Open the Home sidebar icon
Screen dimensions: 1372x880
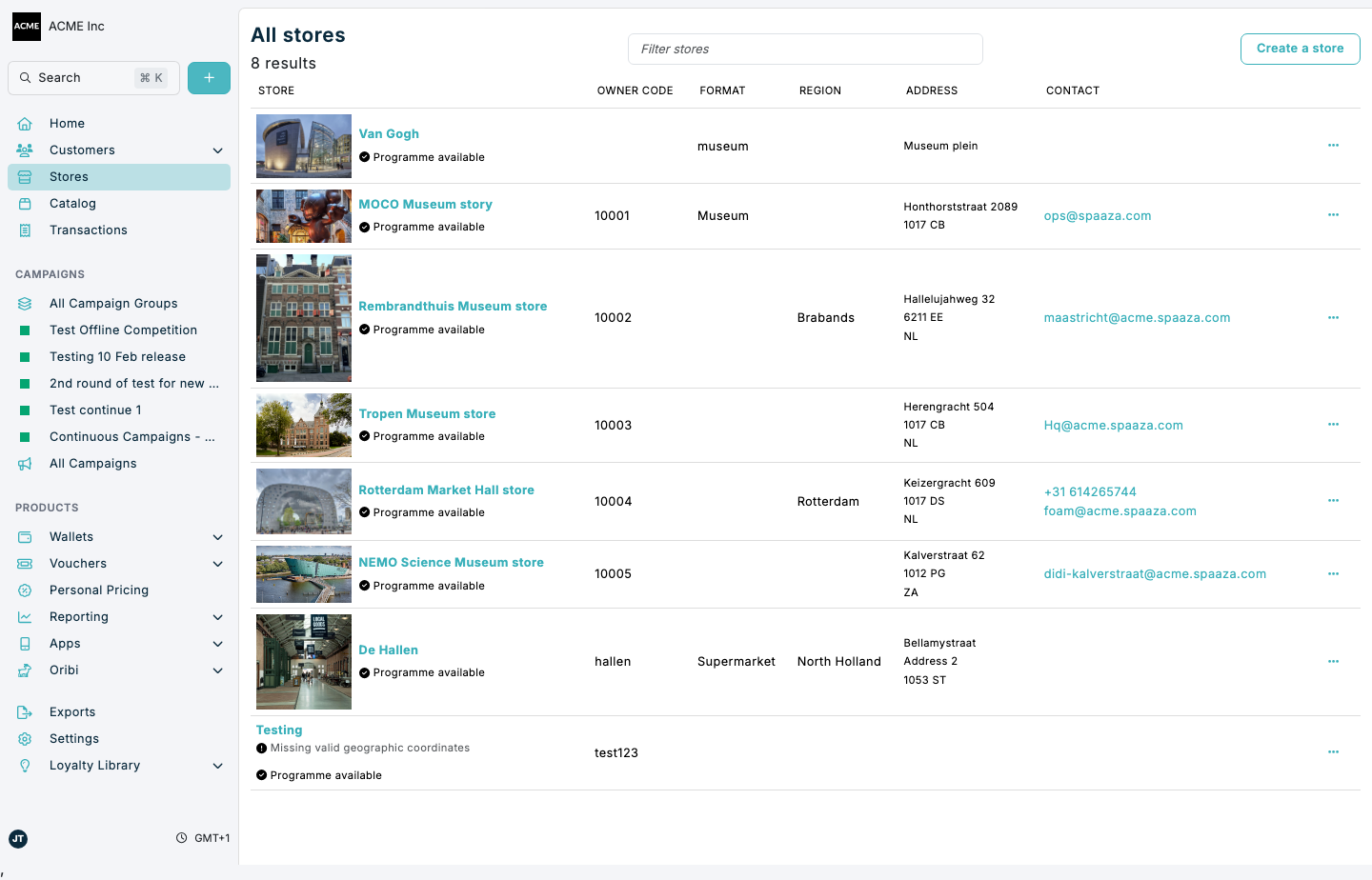[x=25, y=123]
